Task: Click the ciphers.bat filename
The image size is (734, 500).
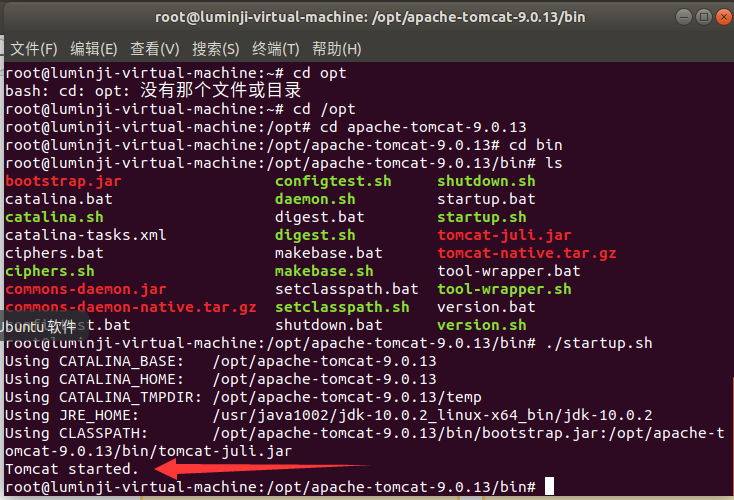Action: point(54,253)
